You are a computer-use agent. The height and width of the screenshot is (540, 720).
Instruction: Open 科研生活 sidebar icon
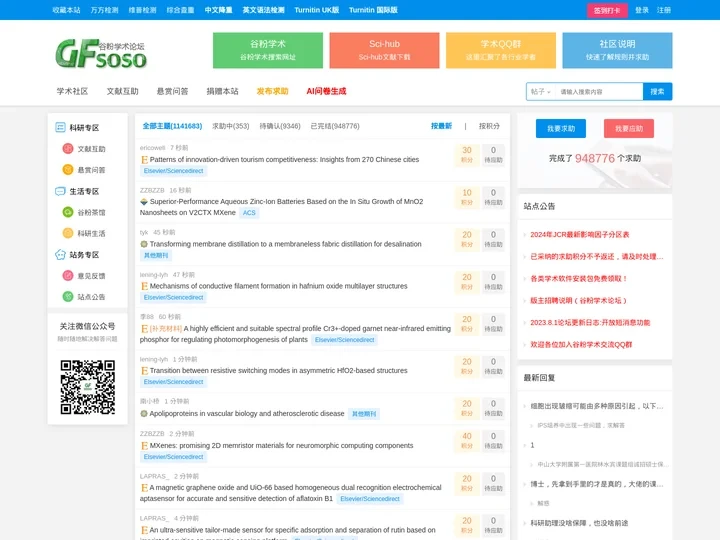[68, 233]
